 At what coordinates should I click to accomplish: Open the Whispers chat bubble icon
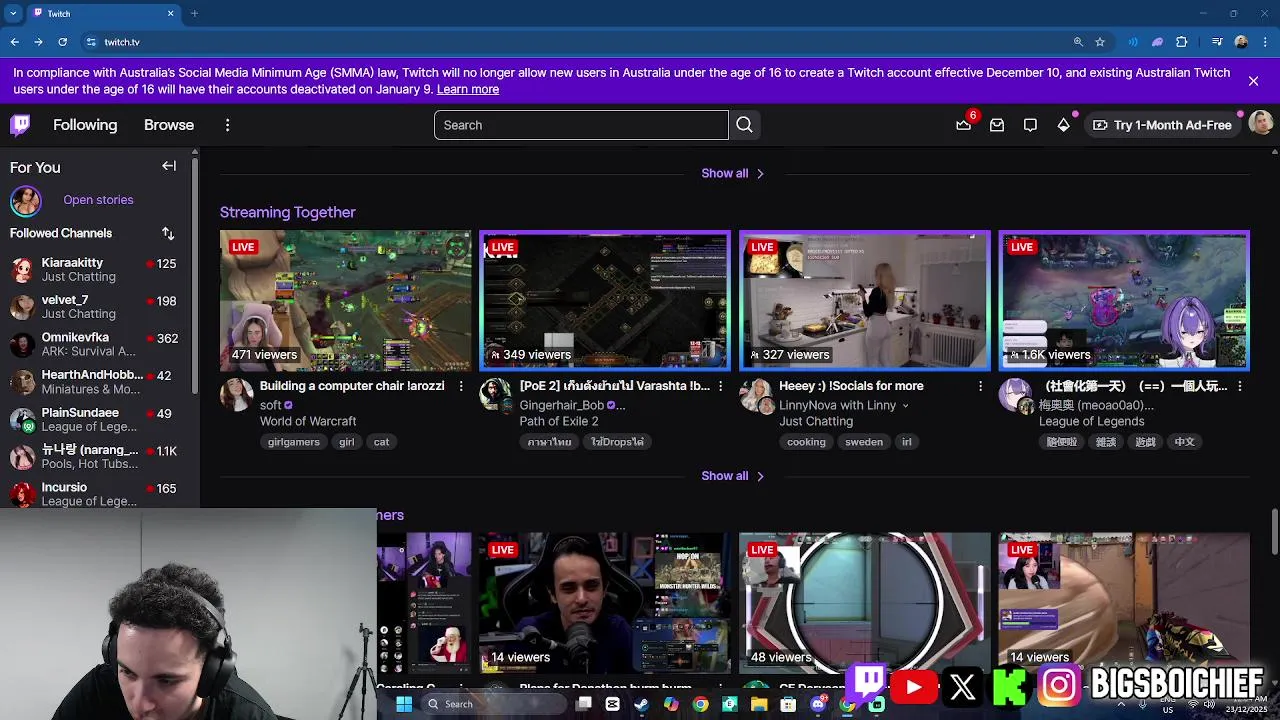tap(1030, 125)
